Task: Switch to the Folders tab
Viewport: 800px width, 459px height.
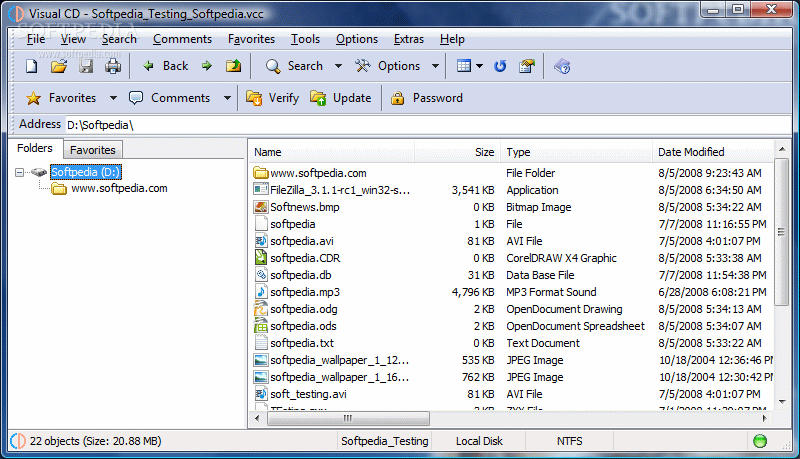Action: point(35,148)
